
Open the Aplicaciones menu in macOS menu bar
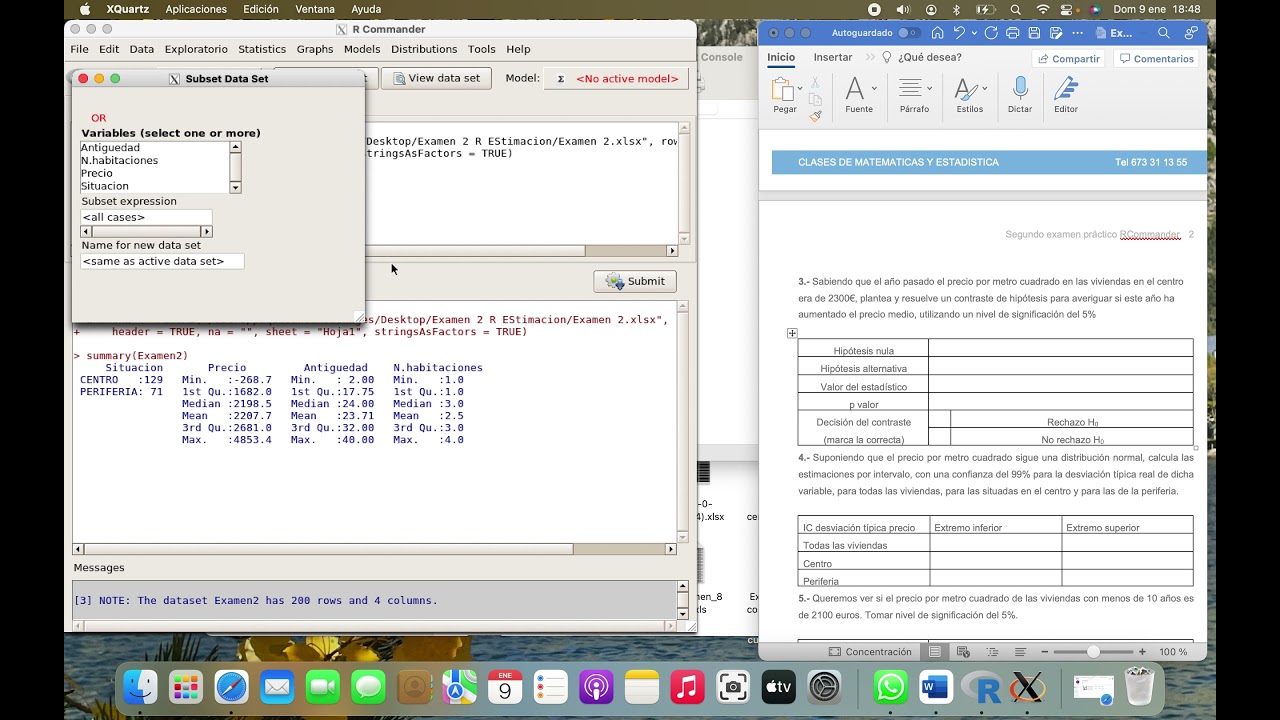pyautogui.click(x=194, y=9)
